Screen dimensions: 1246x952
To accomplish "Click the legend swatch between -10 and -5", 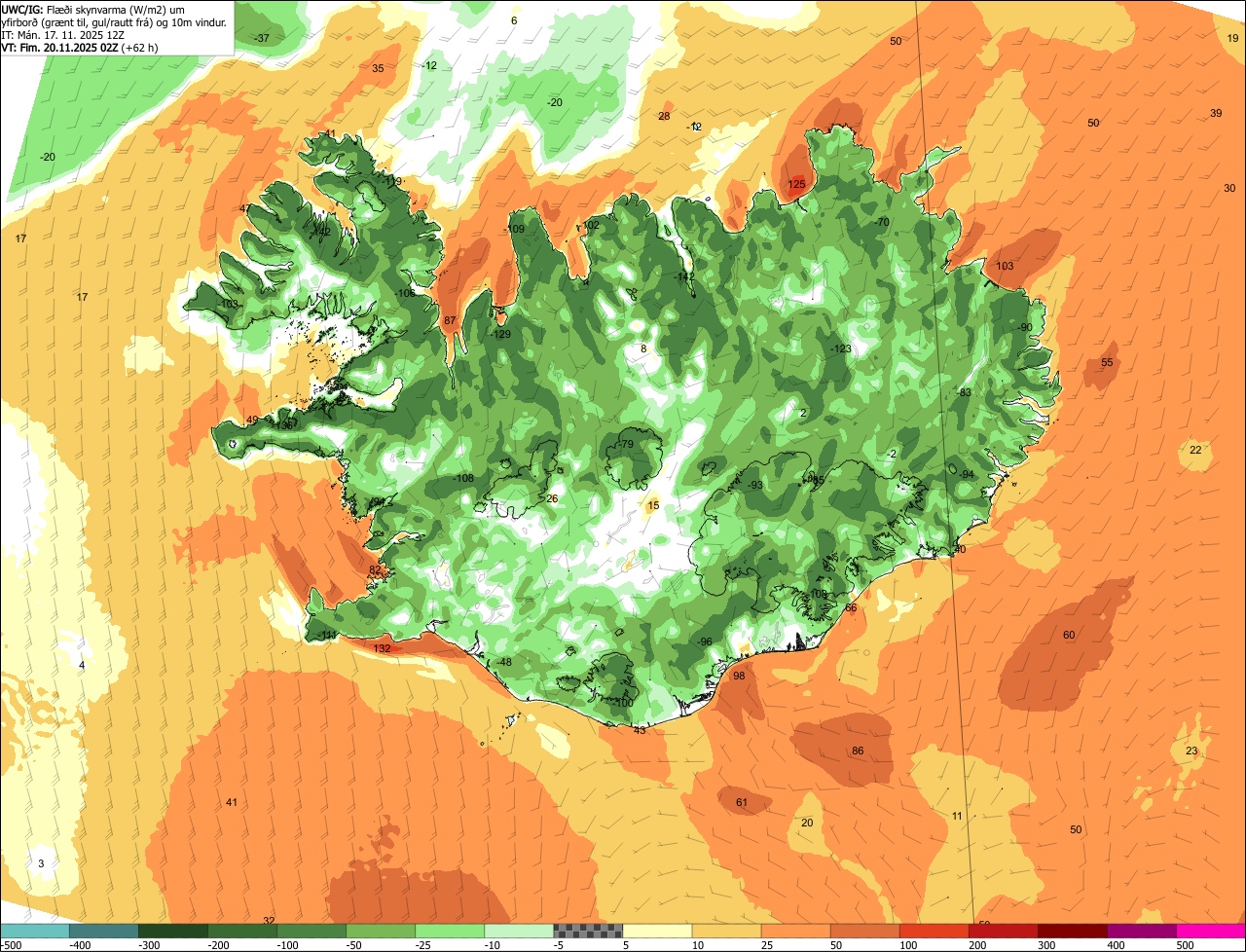I will point(519,931).
